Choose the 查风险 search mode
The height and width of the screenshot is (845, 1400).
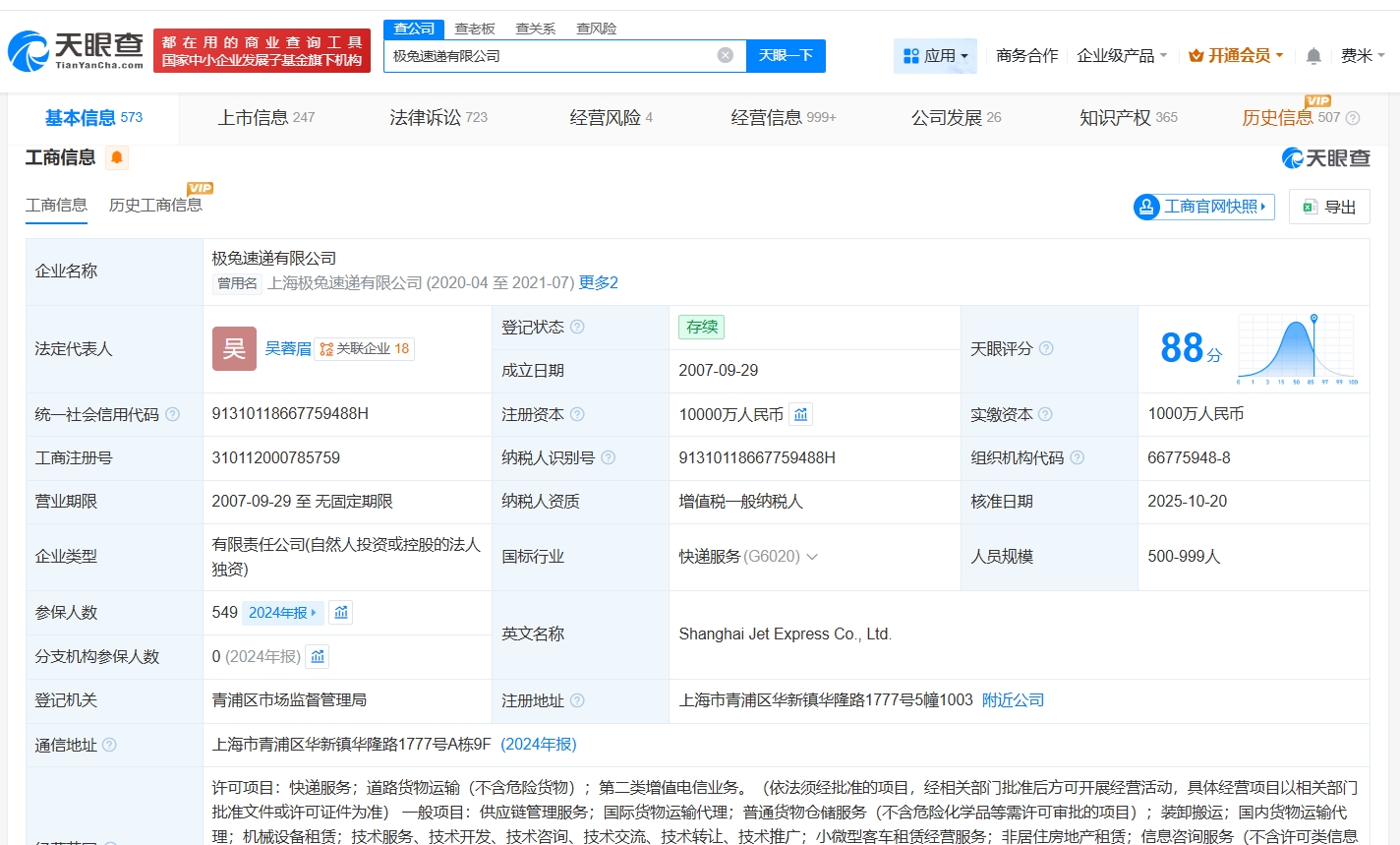tap(597, 29)
